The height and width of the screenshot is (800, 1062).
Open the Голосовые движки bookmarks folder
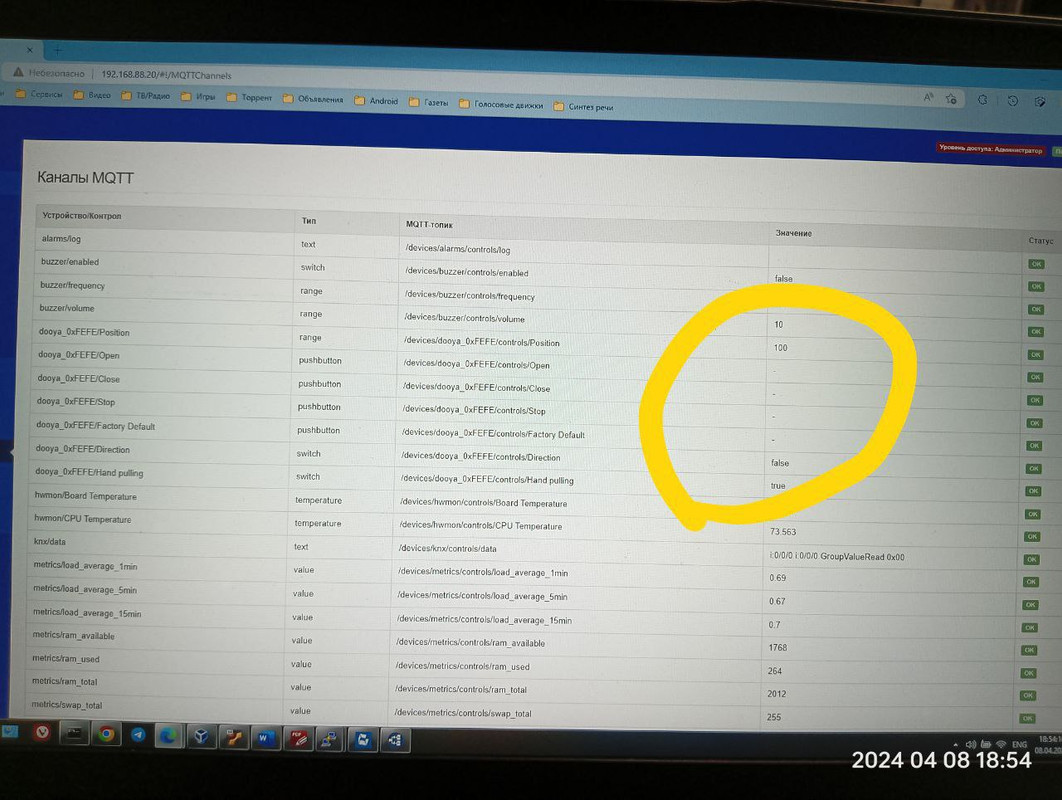(501, 104)
